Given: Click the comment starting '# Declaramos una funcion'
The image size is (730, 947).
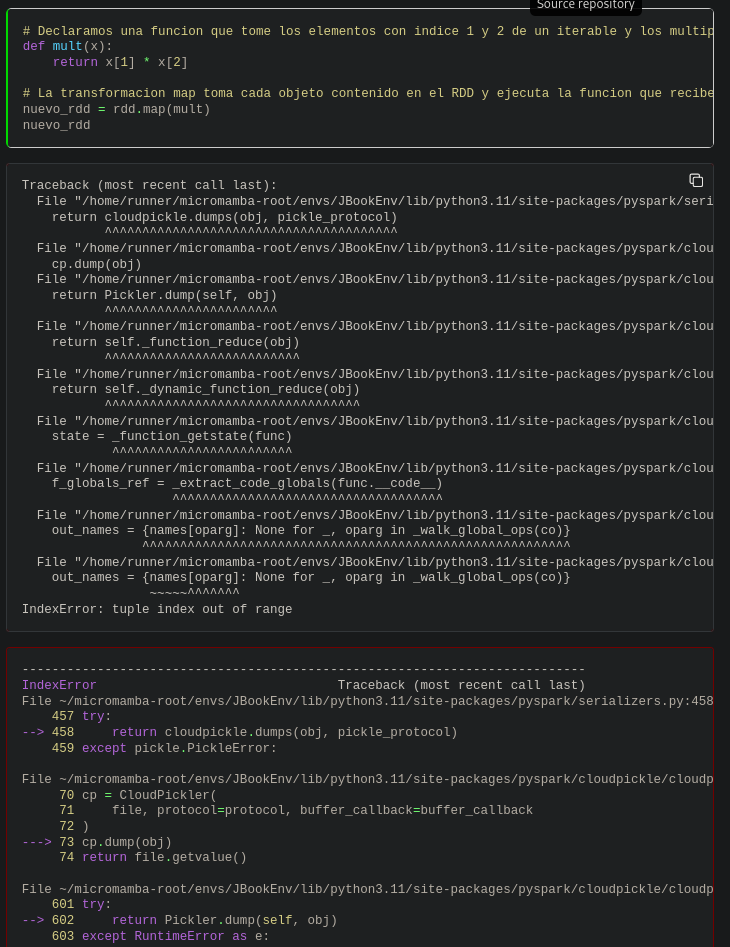Looking at the screenshot, I should pyautogui.click(x=368, y=31).
